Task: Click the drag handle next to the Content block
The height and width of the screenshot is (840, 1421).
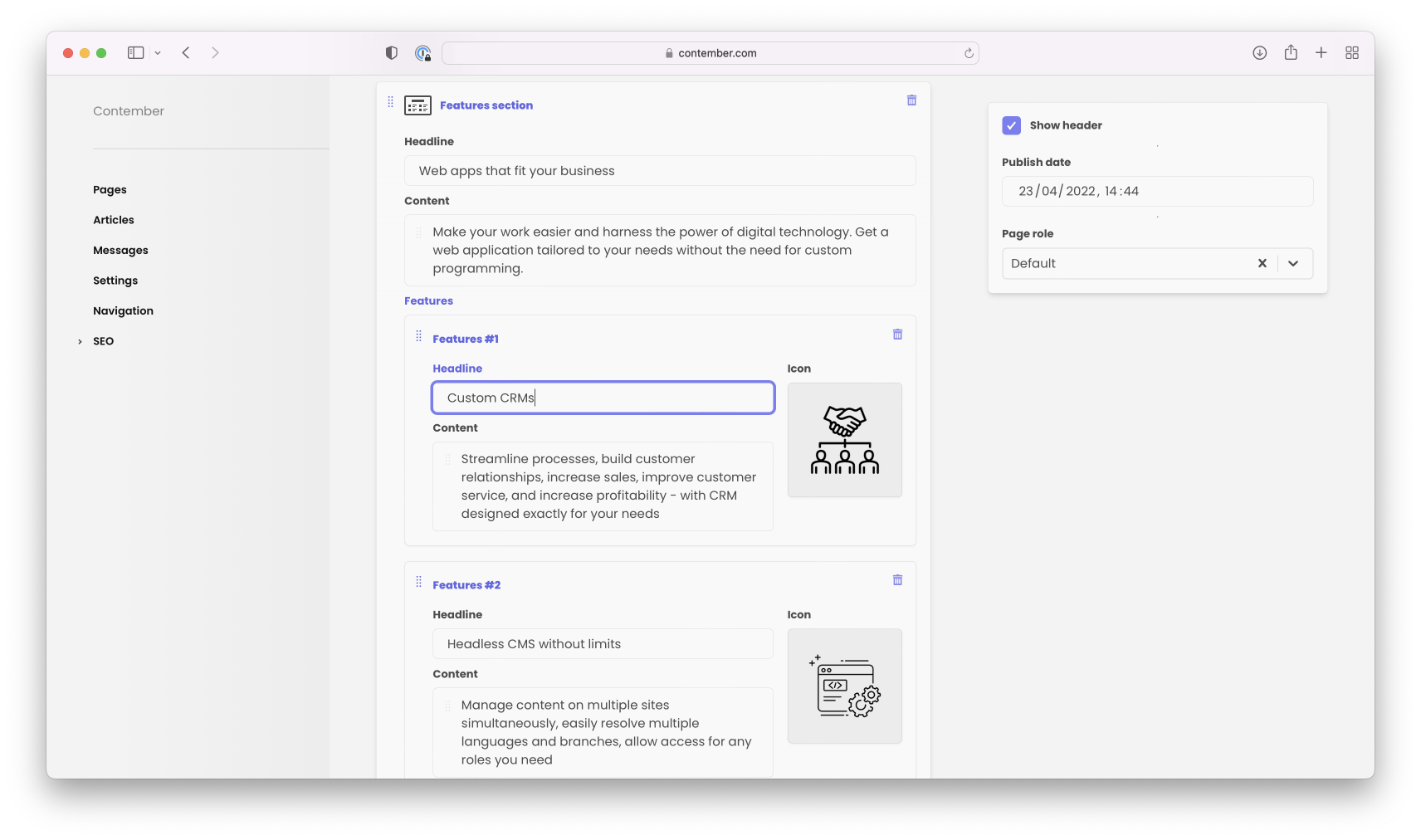Action: (419, 232)
